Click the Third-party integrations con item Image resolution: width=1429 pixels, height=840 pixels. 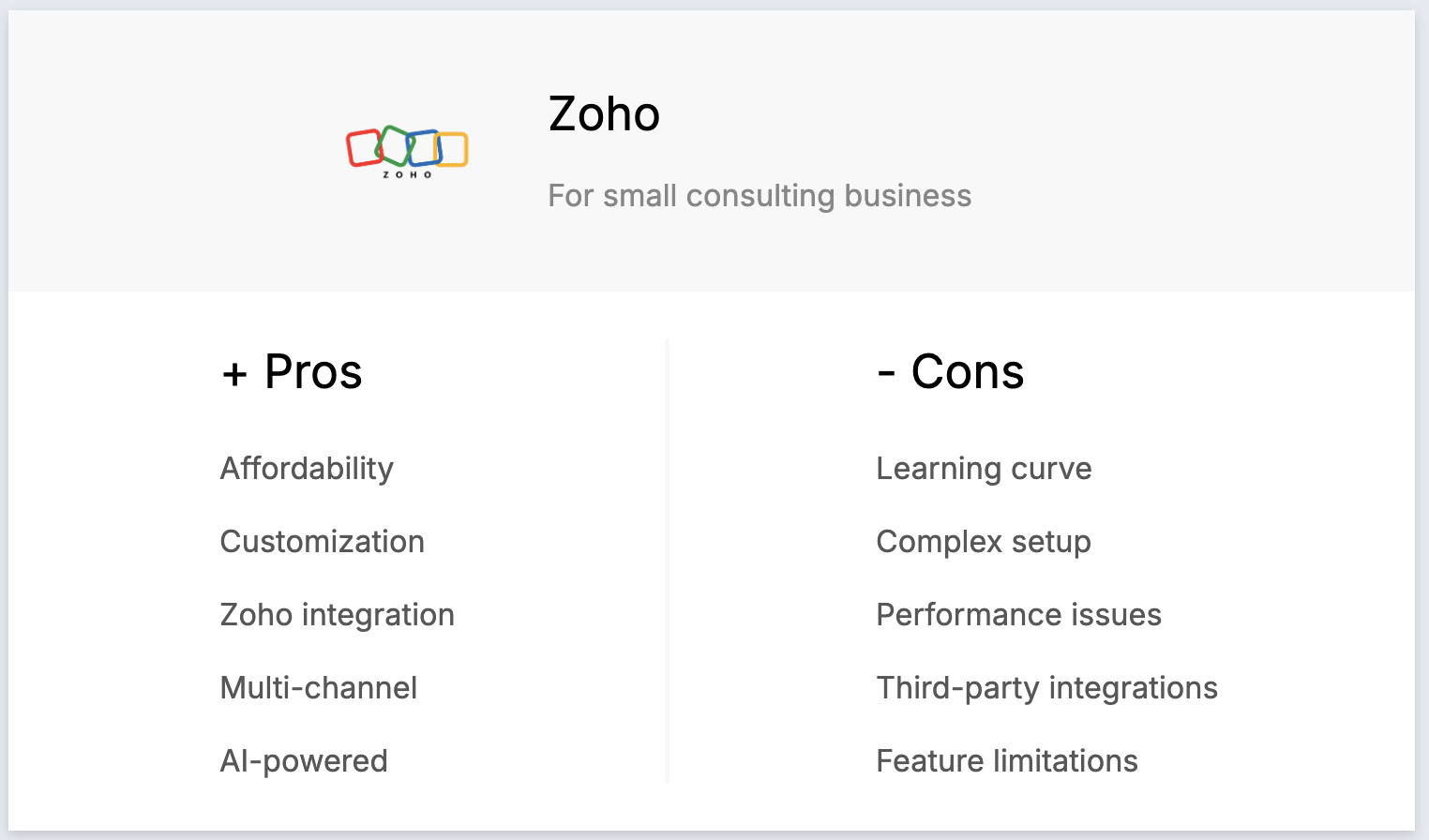click(x=1046, y=687)
